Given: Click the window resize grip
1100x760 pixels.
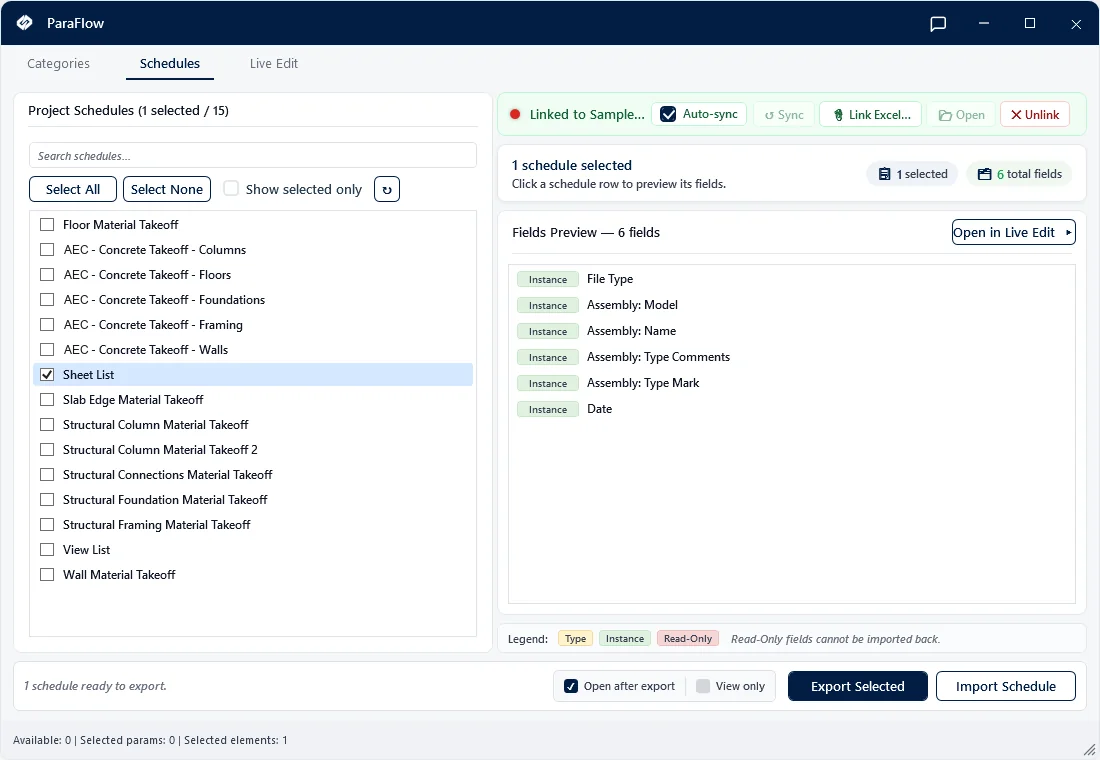Looking at the screenshot, I should [1089, 750].
